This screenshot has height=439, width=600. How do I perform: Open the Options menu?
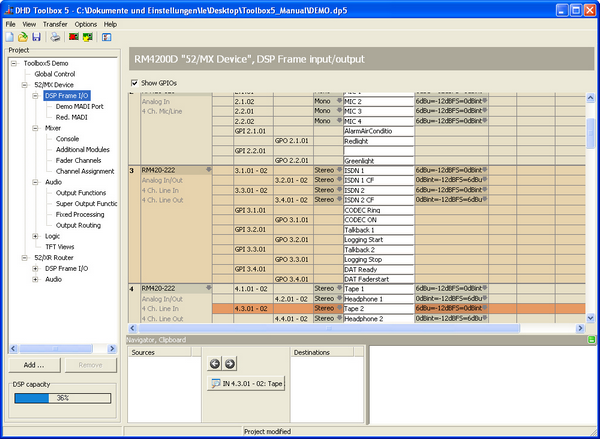pos(86,23)
